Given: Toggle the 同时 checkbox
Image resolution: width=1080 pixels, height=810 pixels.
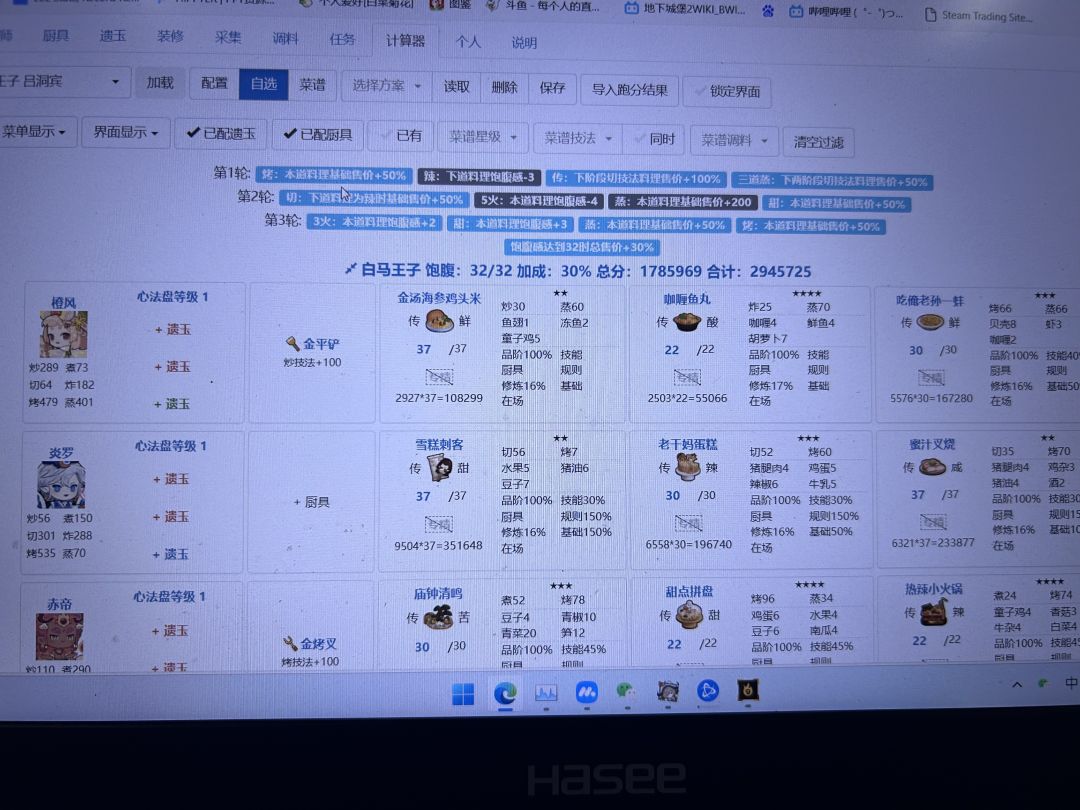Looking at the screenshot, I should [x=653, y=139].
